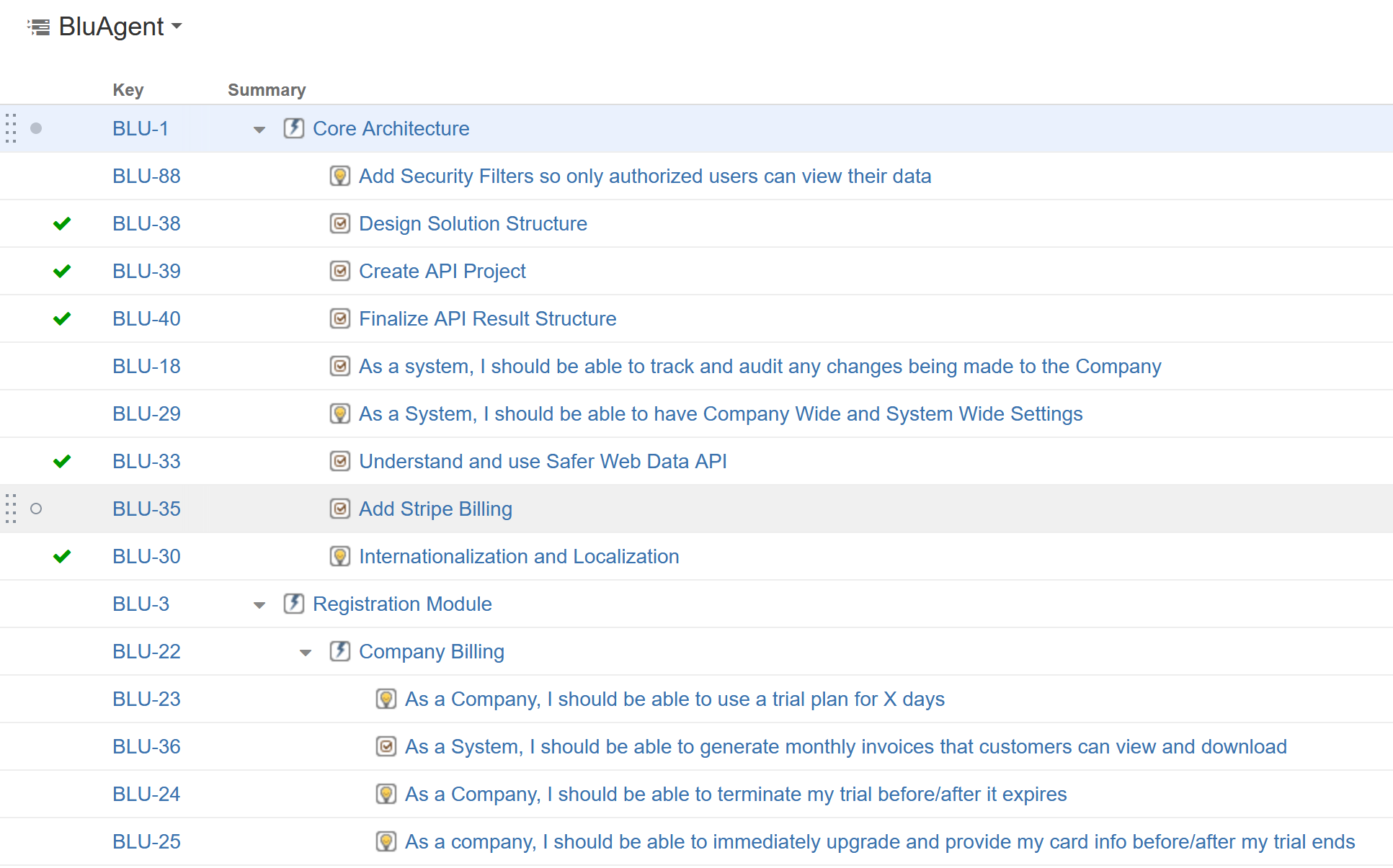Image resolution: width=1393 pixels, height=868 pixels.
Task: Click the green checkmark on BLU-38 row
Action: tap(62, 223)
